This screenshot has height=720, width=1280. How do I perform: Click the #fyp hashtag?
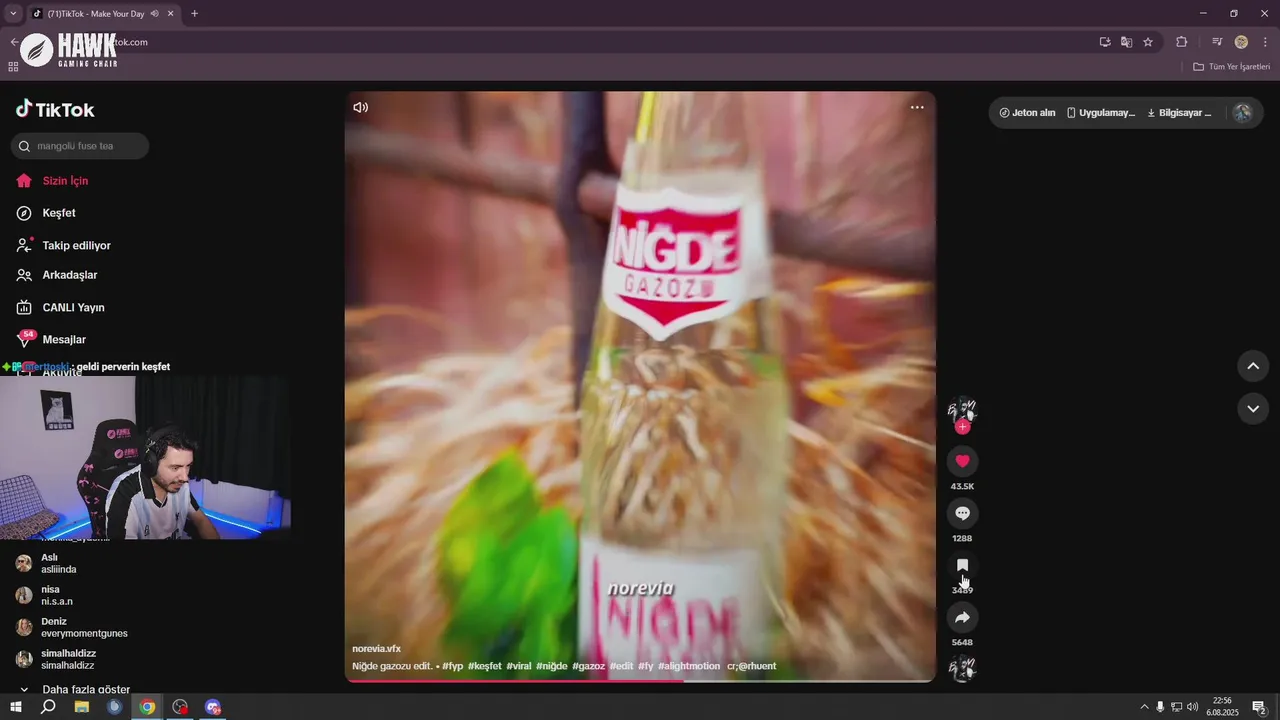pyautogui.click(x=452, y=666)
